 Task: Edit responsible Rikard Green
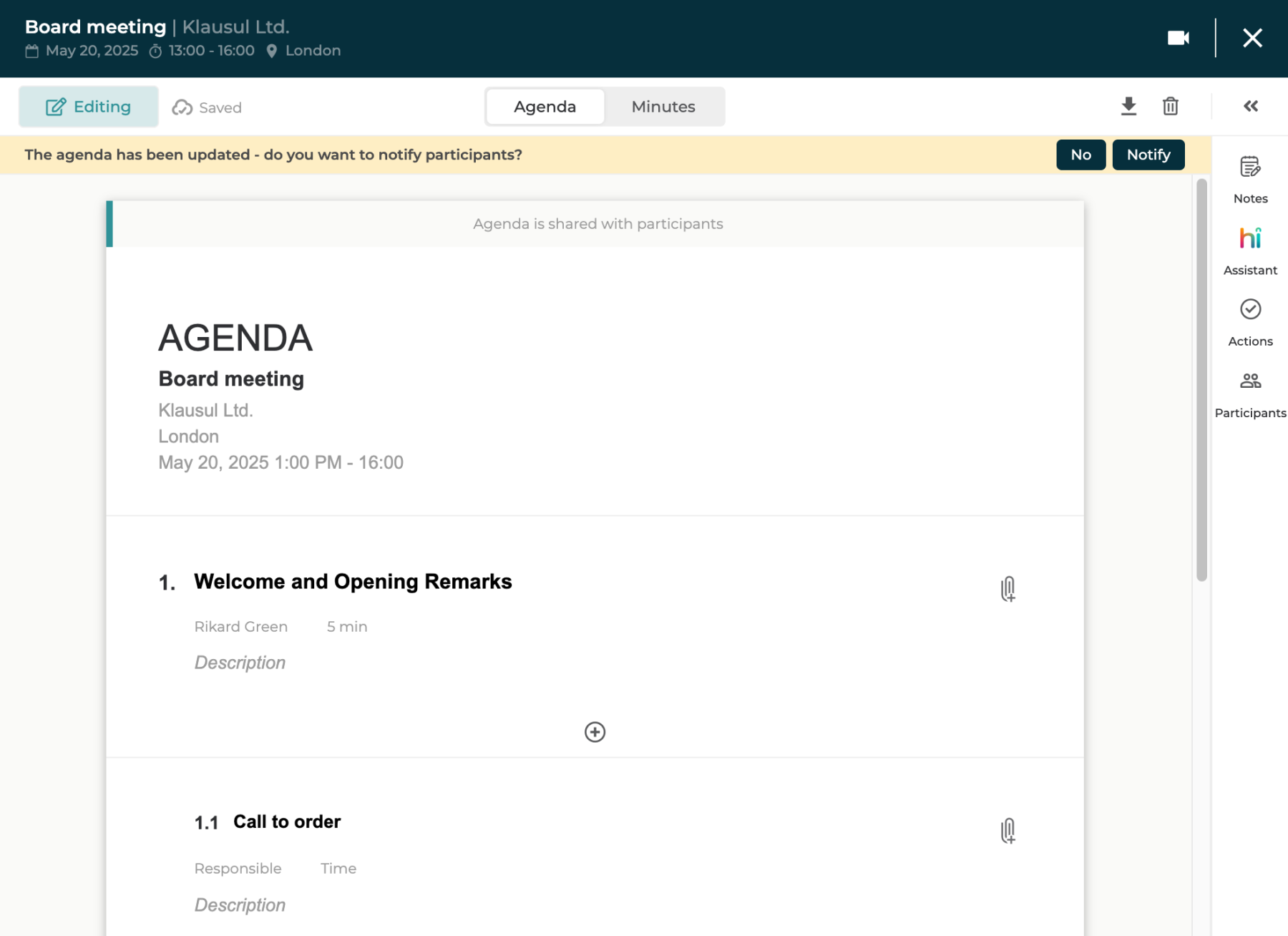pos(241,627)
